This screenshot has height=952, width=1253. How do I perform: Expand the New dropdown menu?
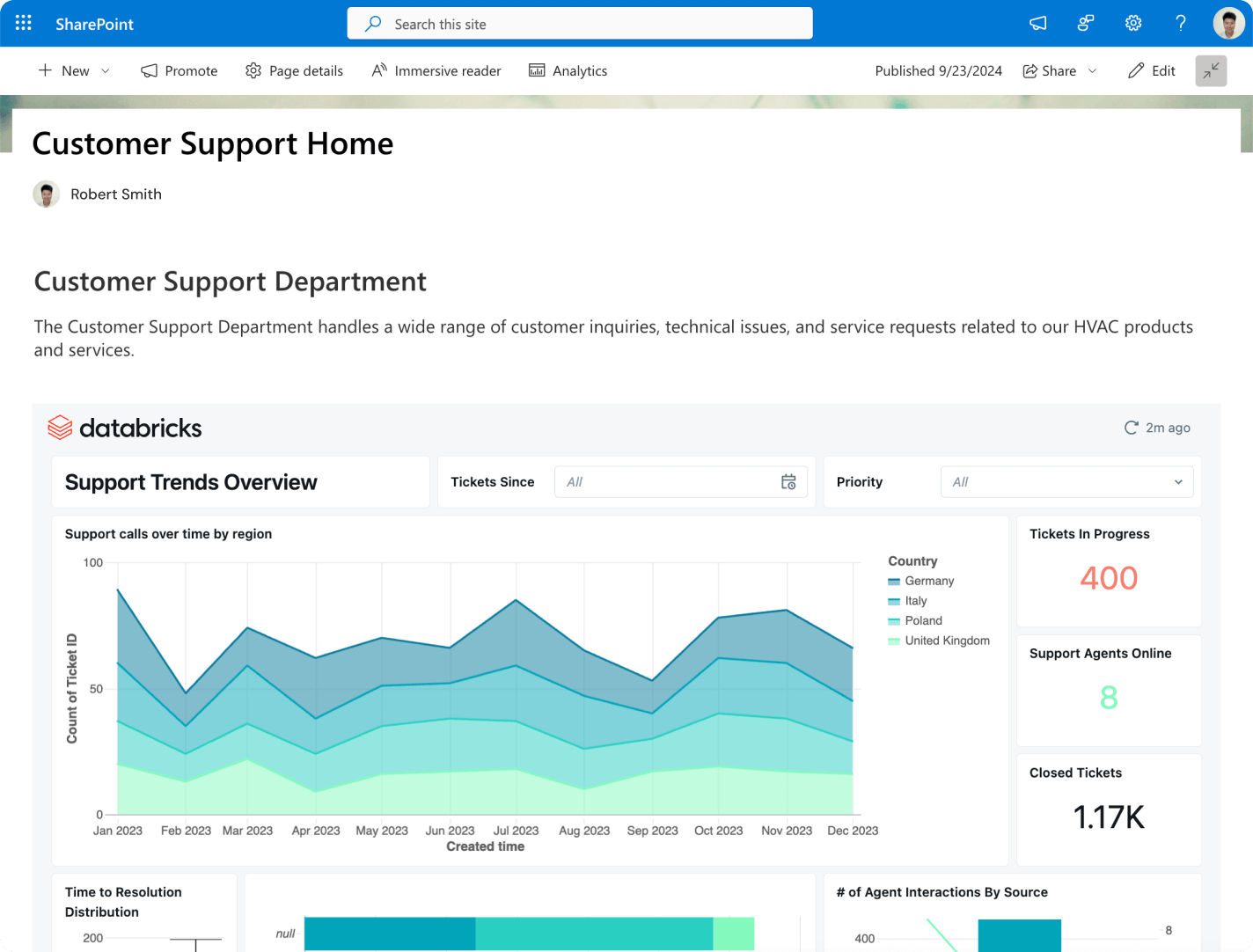pyautogui.click(x=106, y=71)
